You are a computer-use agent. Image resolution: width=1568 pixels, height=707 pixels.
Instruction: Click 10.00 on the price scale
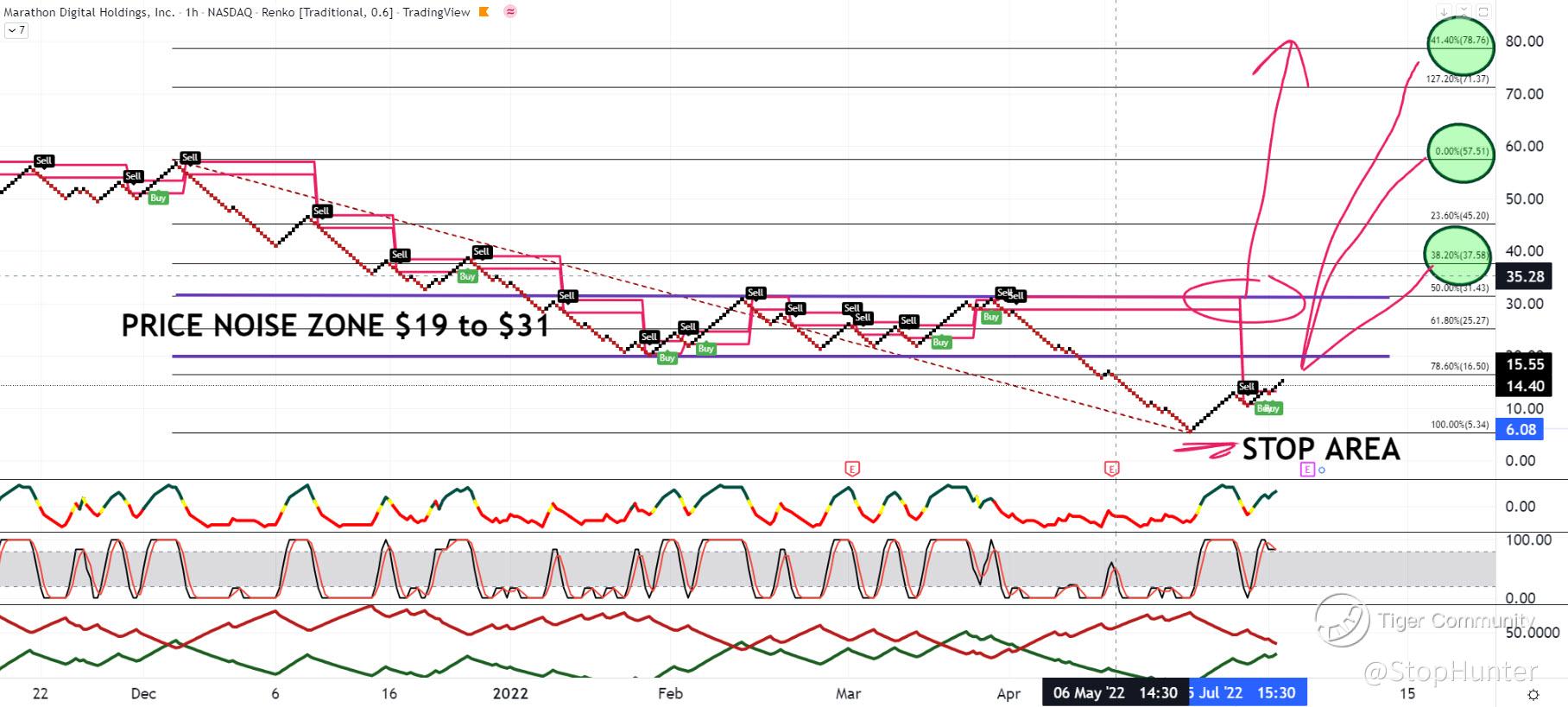click(x=1524, y=409)
